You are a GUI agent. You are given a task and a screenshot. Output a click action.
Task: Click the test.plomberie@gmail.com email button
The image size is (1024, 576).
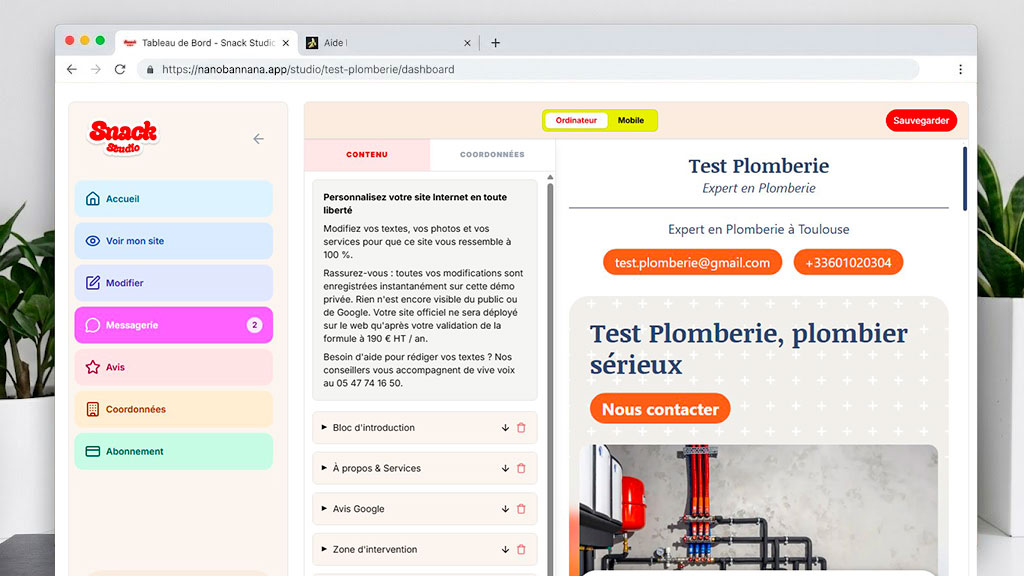(x=692, y=263)
